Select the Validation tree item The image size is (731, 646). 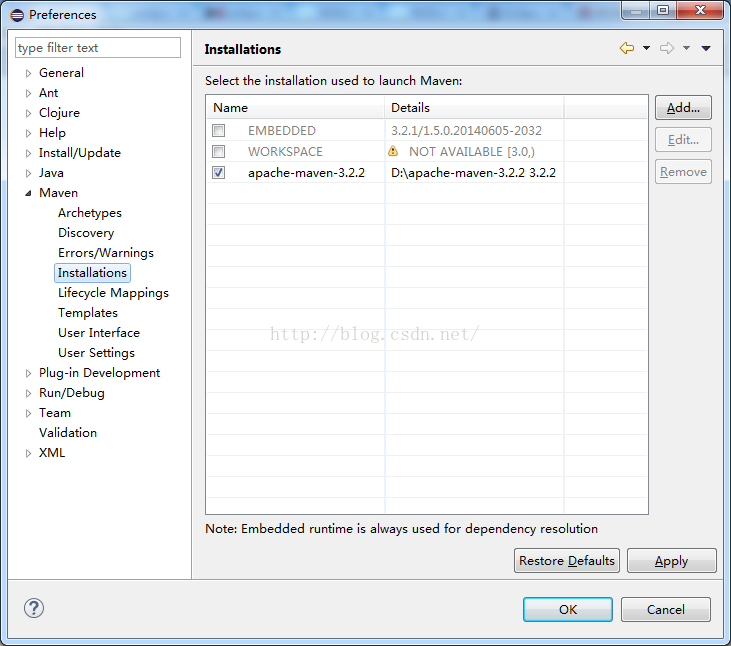[x=68, y=433]
